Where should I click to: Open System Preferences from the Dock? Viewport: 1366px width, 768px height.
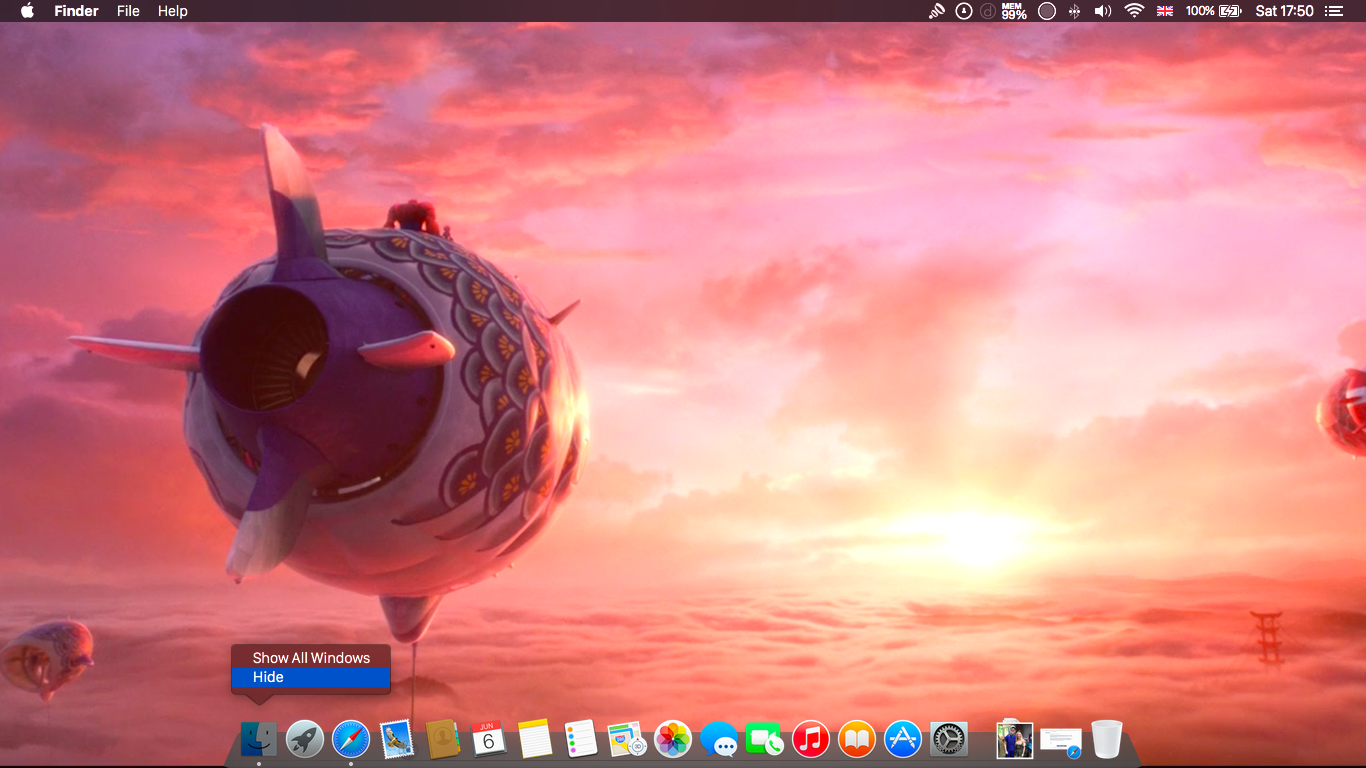(949, 740)
